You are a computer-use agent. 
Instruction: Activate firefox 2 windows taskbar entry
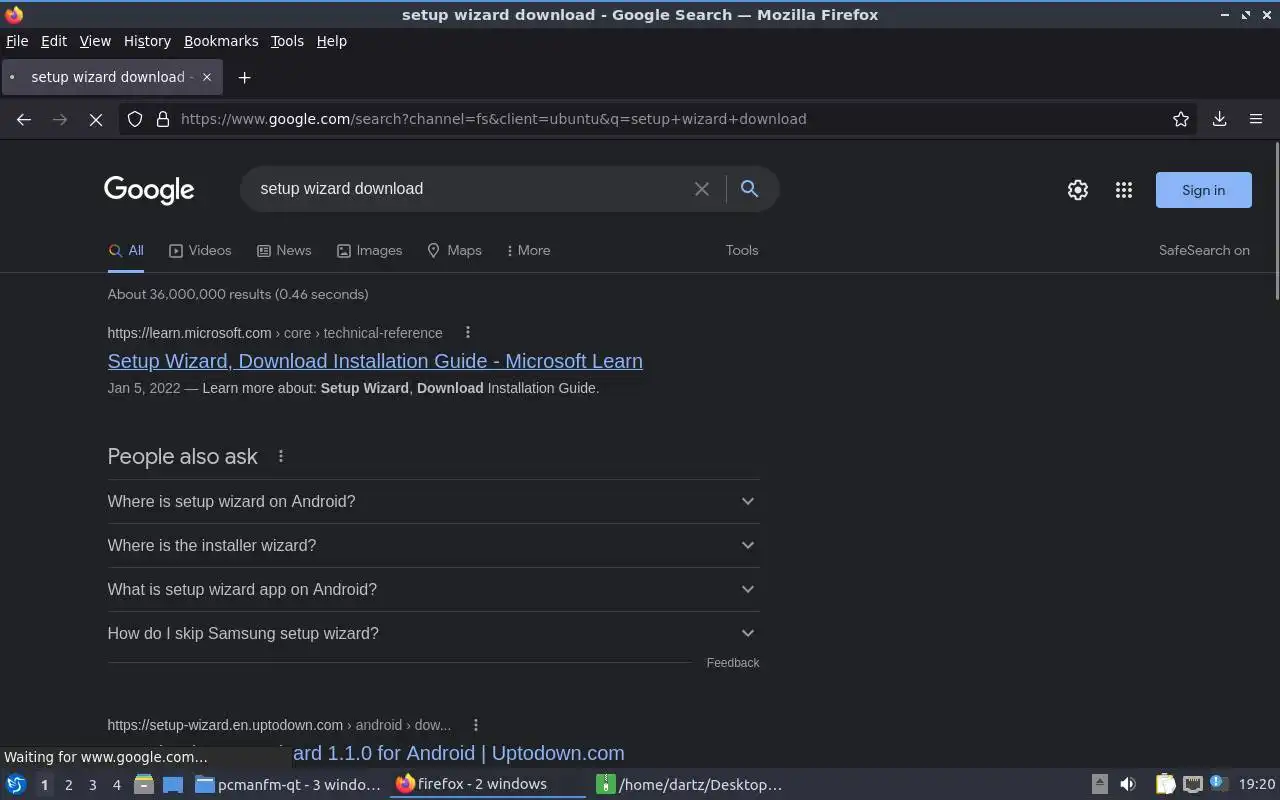[489, 784]
